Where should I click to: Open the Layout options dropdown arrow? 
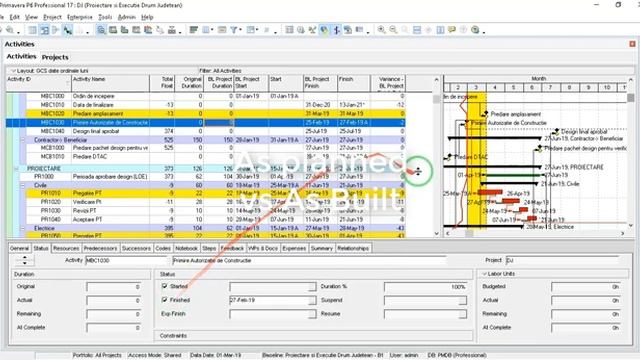pos(13,71)
